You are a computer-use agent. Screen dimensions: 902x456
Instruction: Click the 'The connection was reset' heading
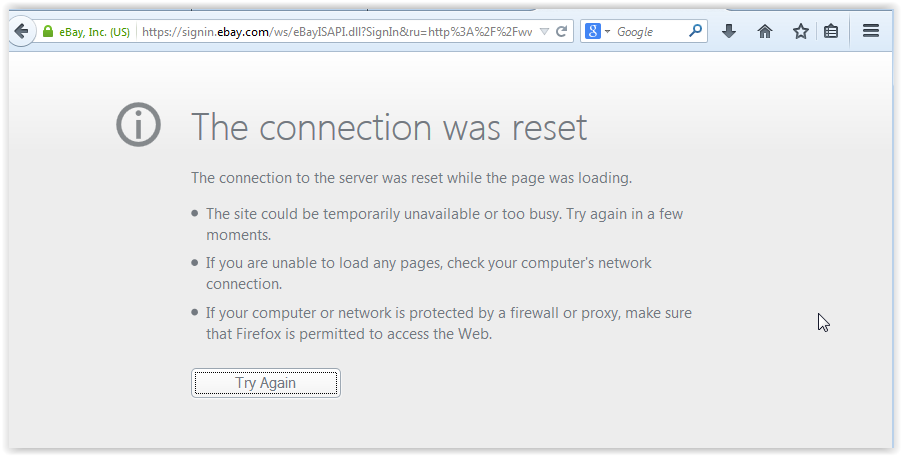(x=389, y=127)
